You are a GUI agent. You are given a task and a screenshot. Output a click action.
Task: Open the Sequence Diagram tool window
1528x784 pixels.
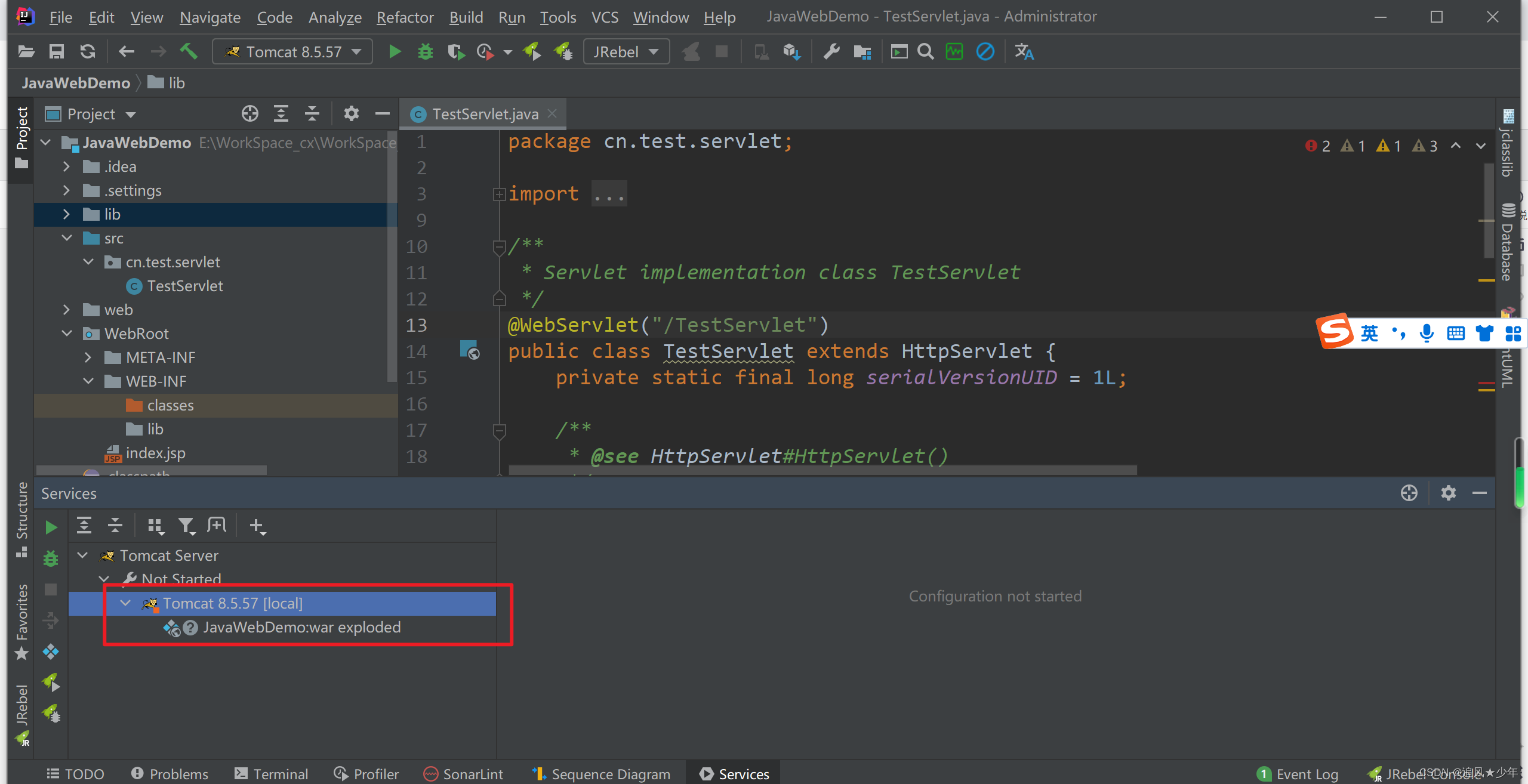[601, 774]
